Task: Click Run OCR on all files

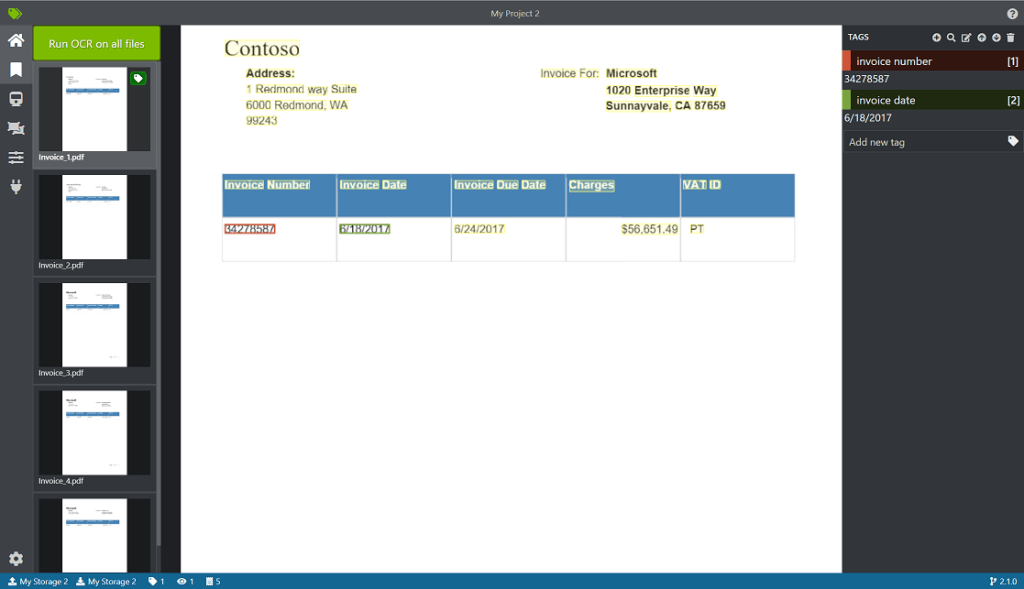Action: coord(96,44)
